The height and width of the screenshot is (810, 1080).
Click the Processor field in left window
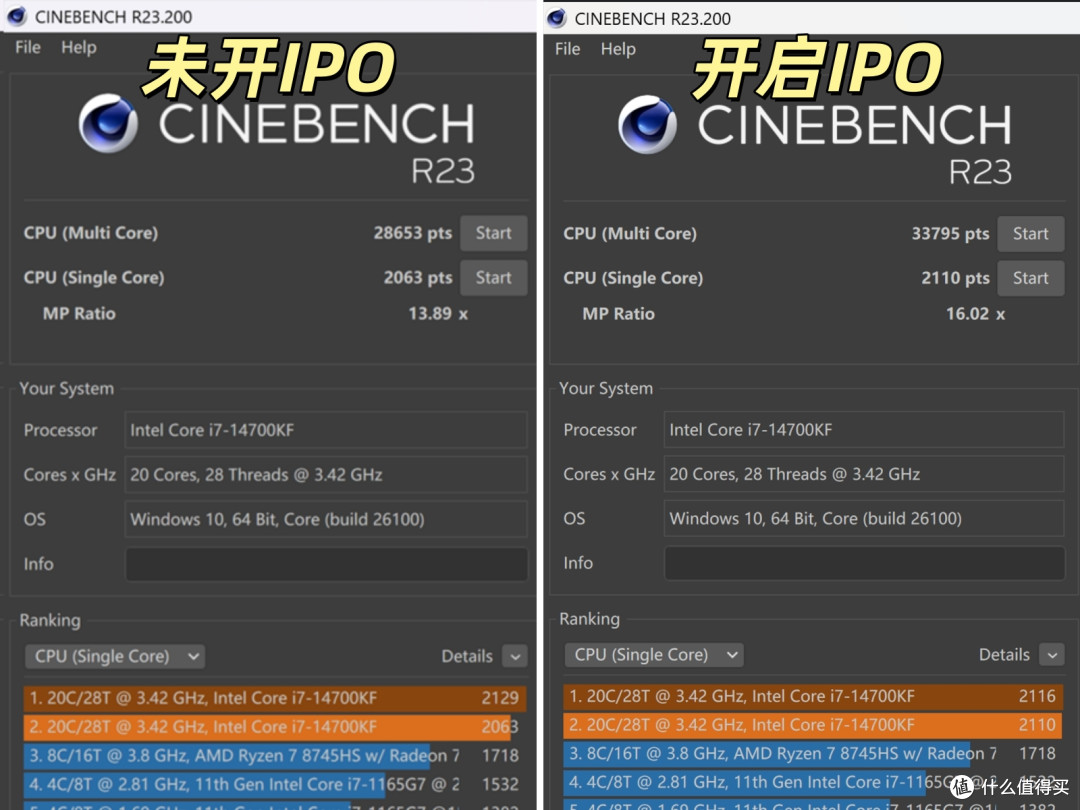pyautogui.click(x=326, y=430)
